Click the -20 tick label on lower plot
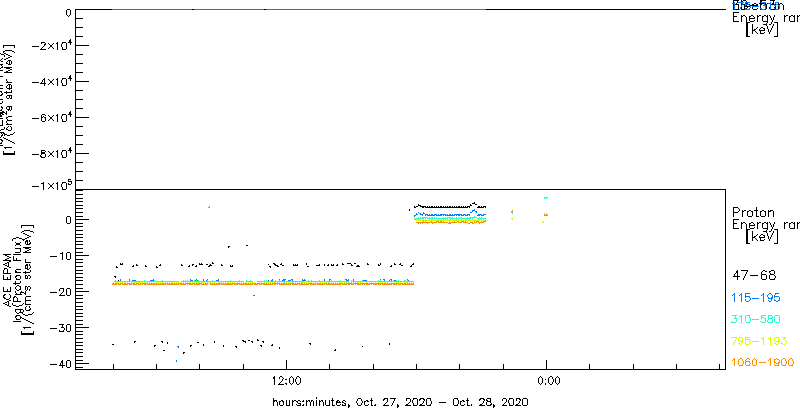Image resolution: width=800 pixels, height=410 pixels. coord(61,291)
